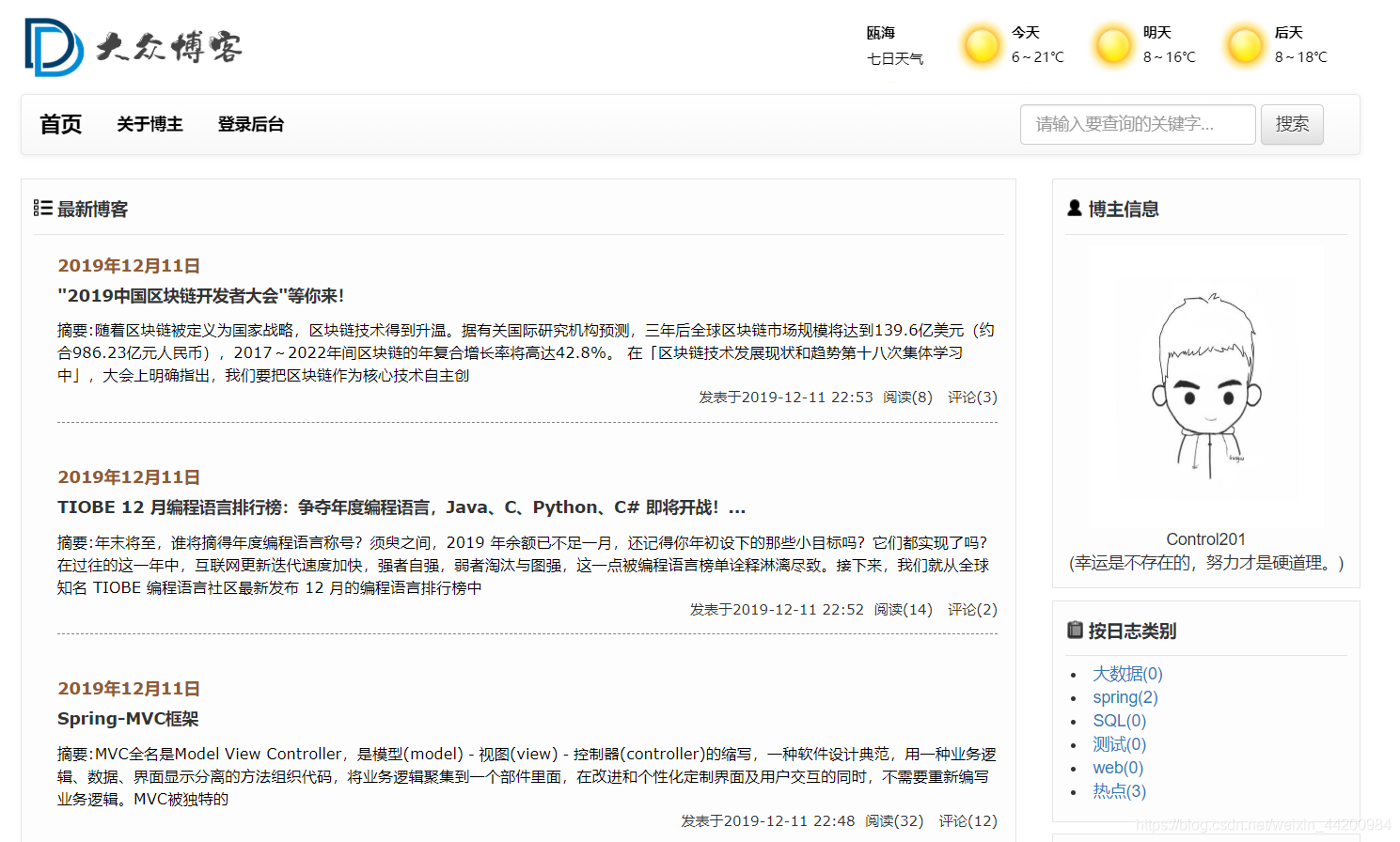Image resolution: width=1400 pixels, height=842 pixels.
Task: Click the TIOBE post summary text
Action: pos(524,566)
